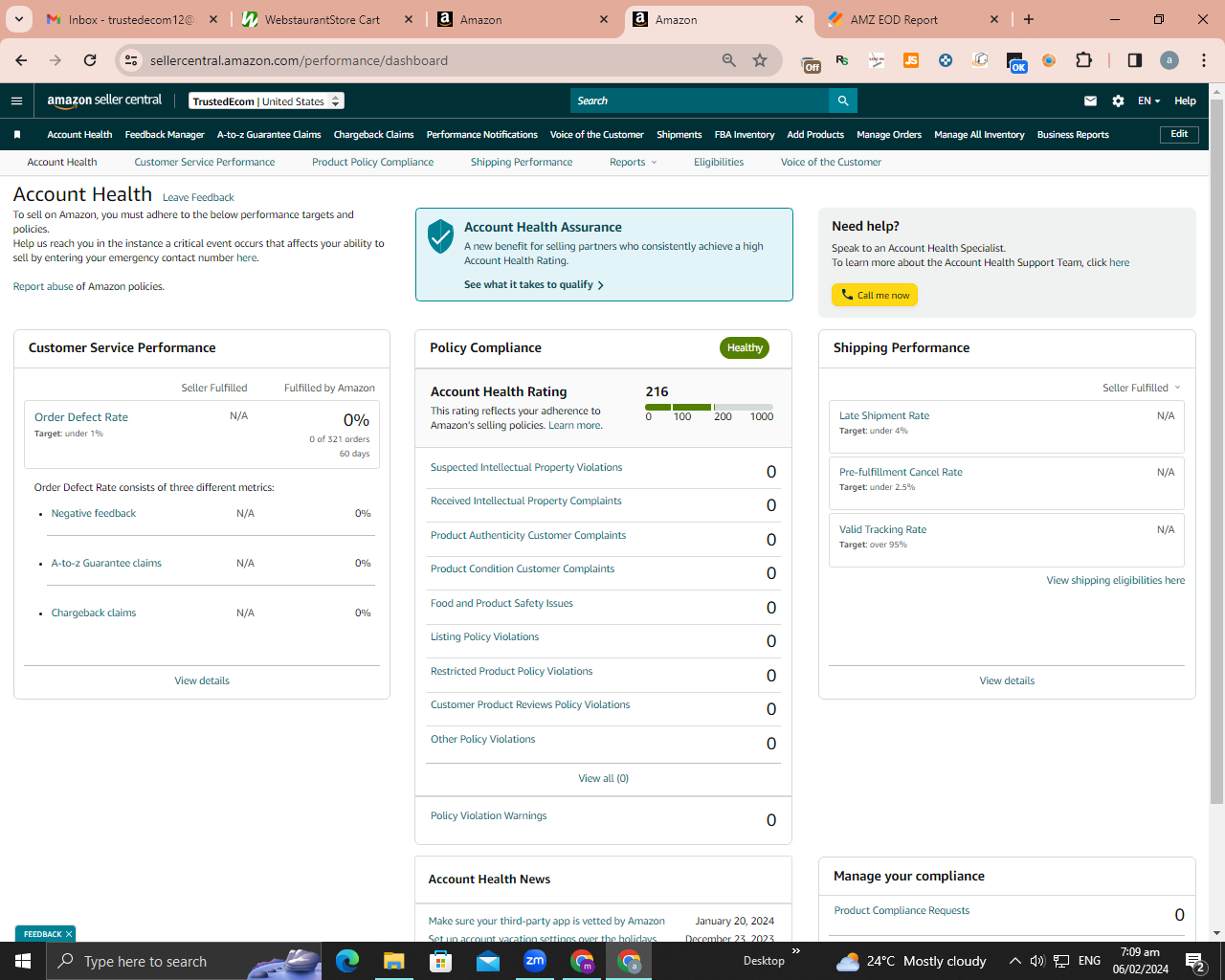
Task: Open the Customer Service Performance tab
Action: (205, 163)
